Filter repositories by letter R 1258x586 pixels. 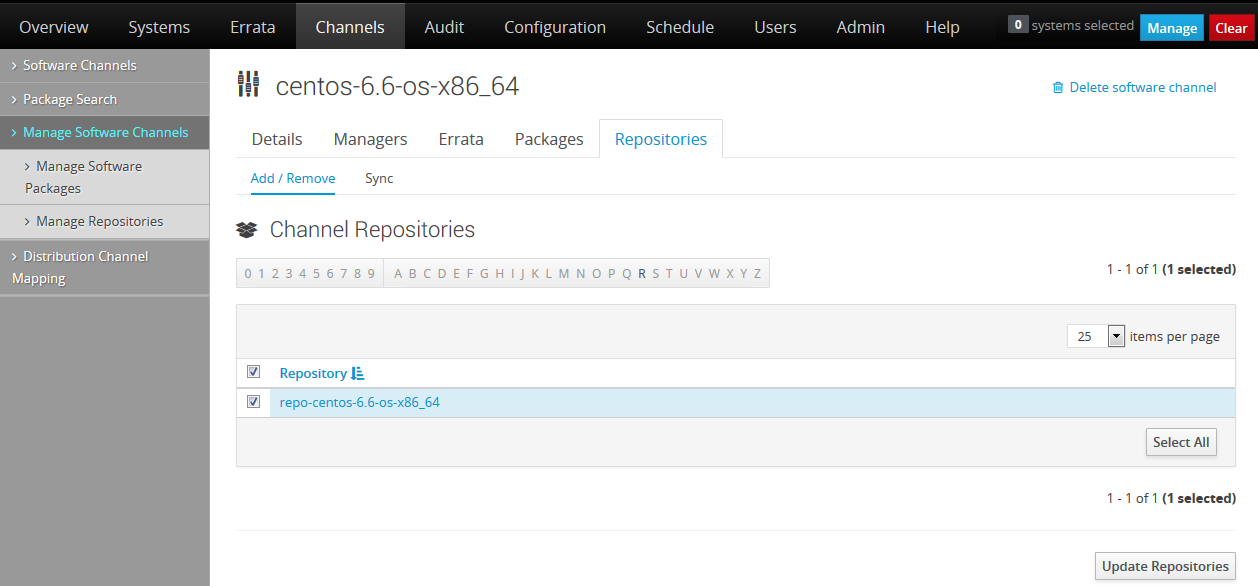[642, 273]
